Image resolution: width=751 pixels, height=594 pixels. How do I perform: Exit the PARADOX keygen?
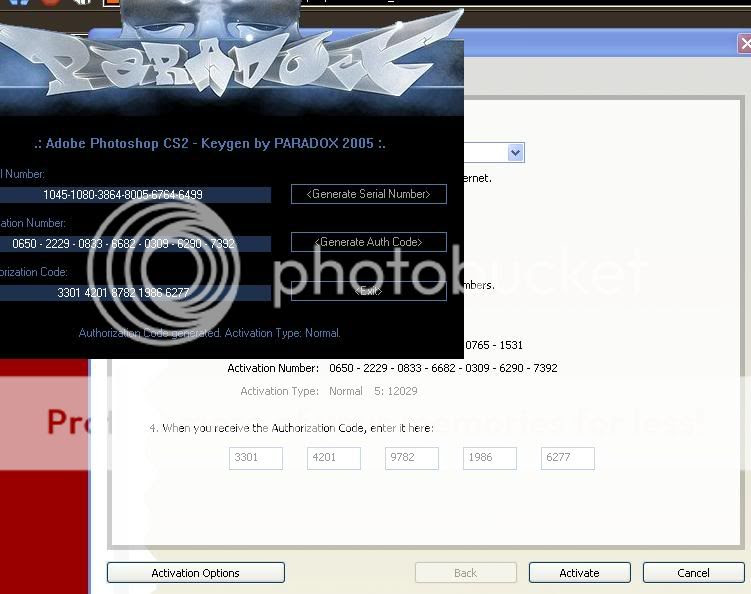click(368, 291)
